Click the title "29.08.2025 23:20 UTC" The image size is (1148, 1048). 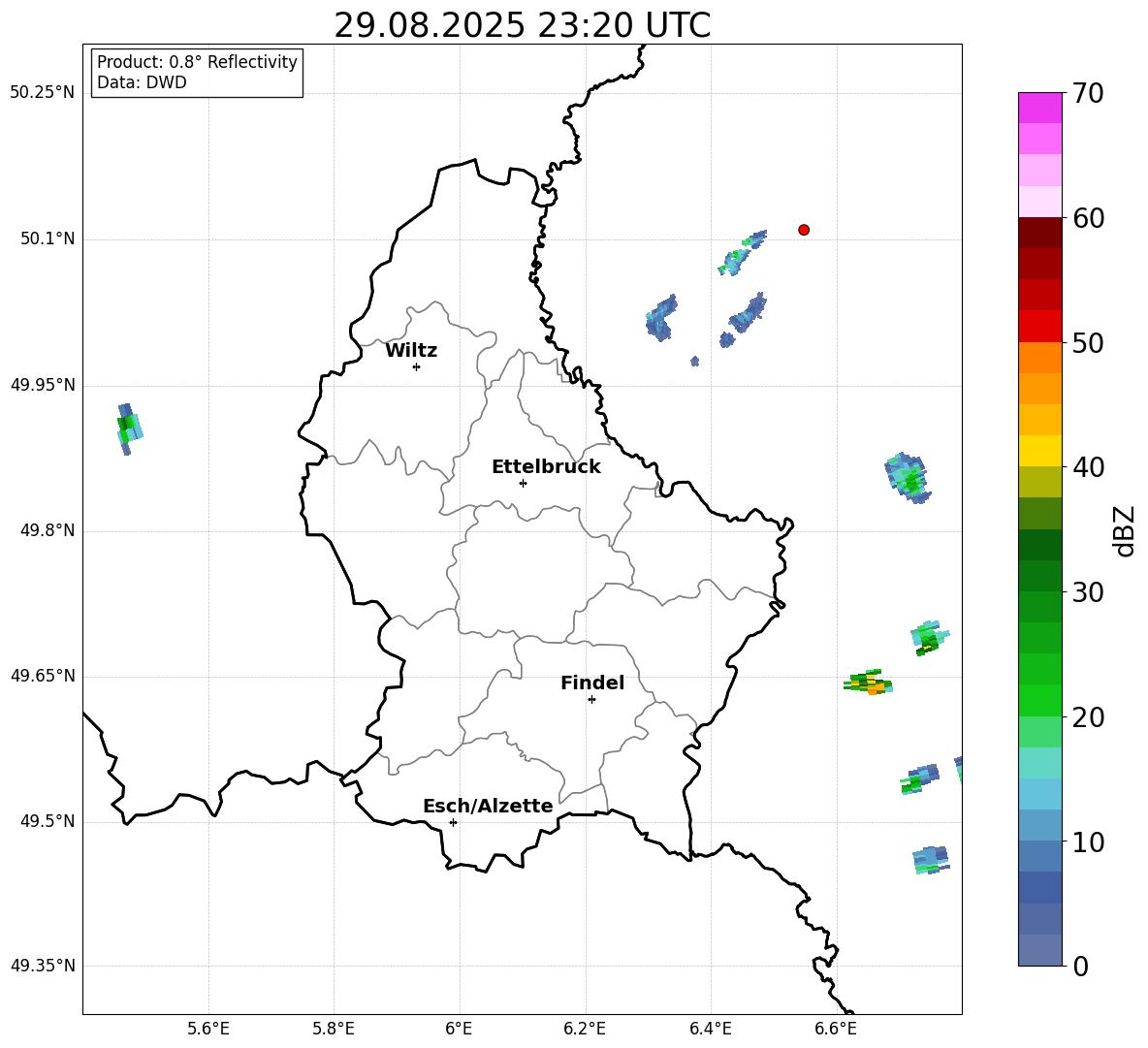pos(522,25)
